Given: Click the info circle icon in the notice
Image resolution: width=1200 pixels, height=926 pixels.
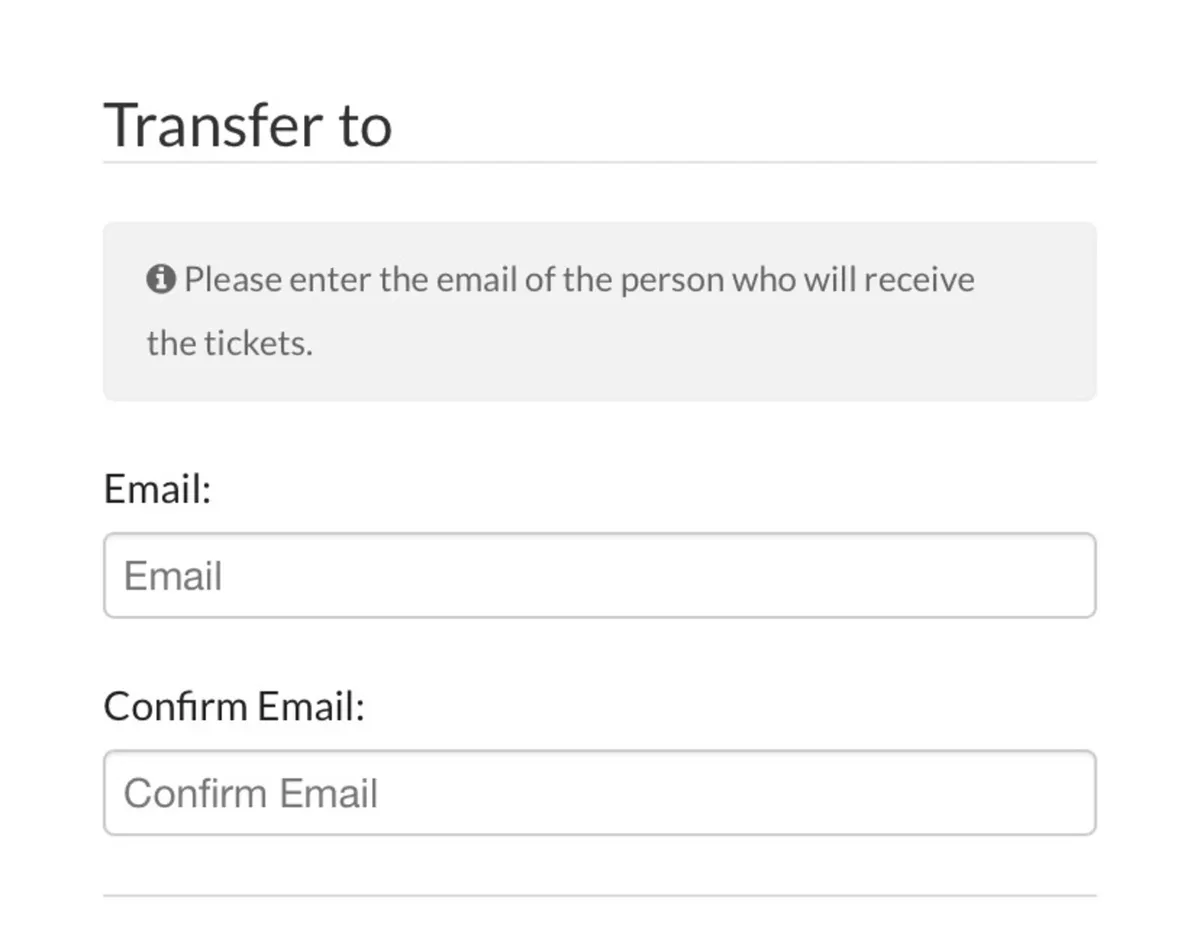Looking at the screenshot, I should point(160,279).
